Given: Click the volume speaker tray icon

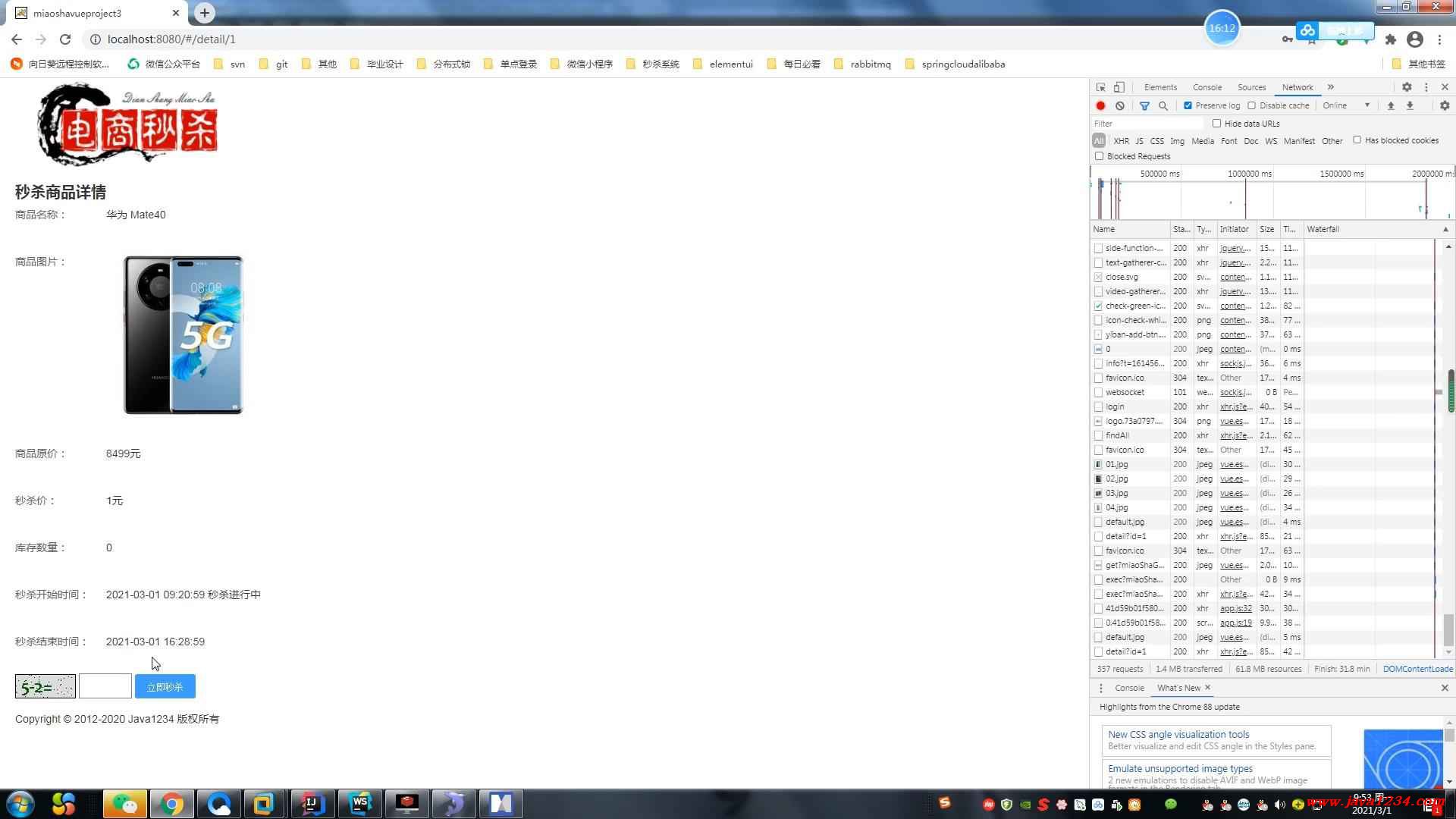Looking at the screenshot, I should tap(1280, 805).
